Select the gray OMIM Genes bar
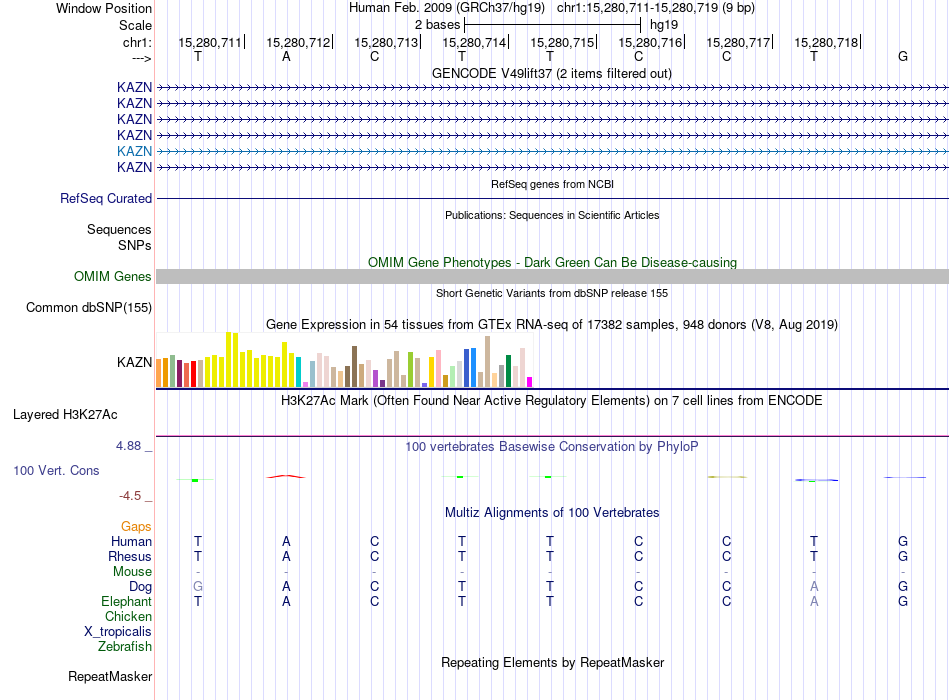Viewport: 950px width, 700px height. tap(552, 277)
